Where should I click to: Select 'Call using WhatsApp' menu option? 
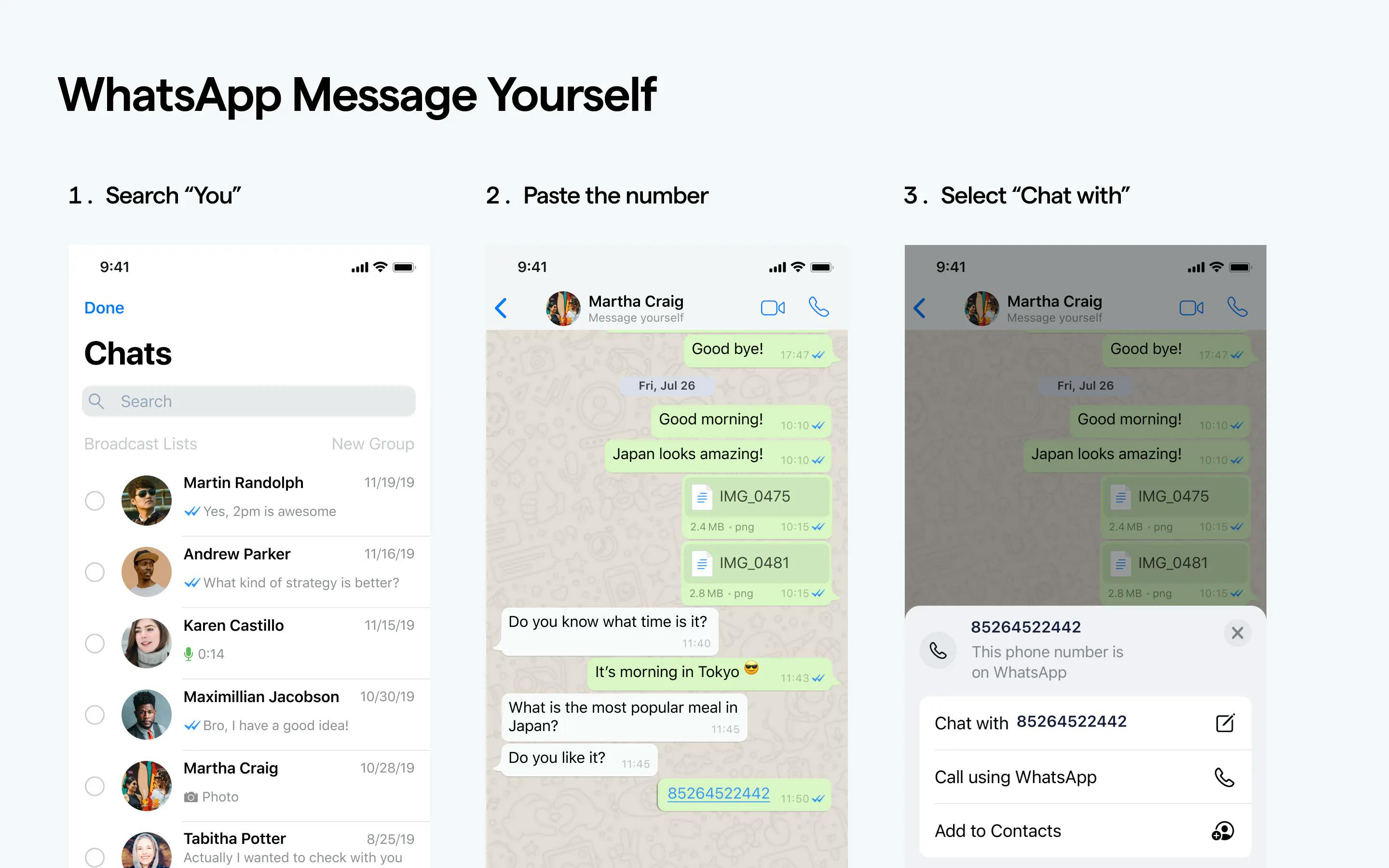(x=1083, y=776)
